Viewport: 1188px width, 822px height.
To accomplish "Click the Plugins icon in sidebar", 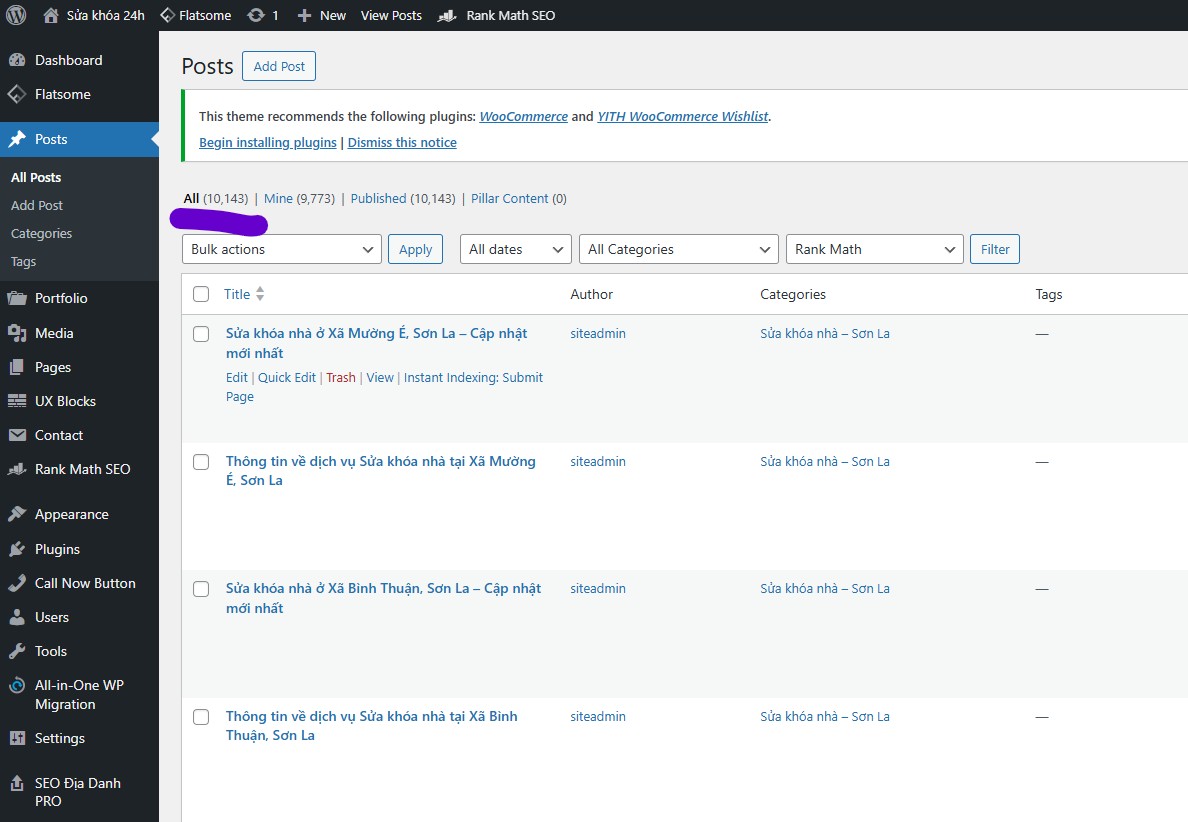I will (17, 549).
